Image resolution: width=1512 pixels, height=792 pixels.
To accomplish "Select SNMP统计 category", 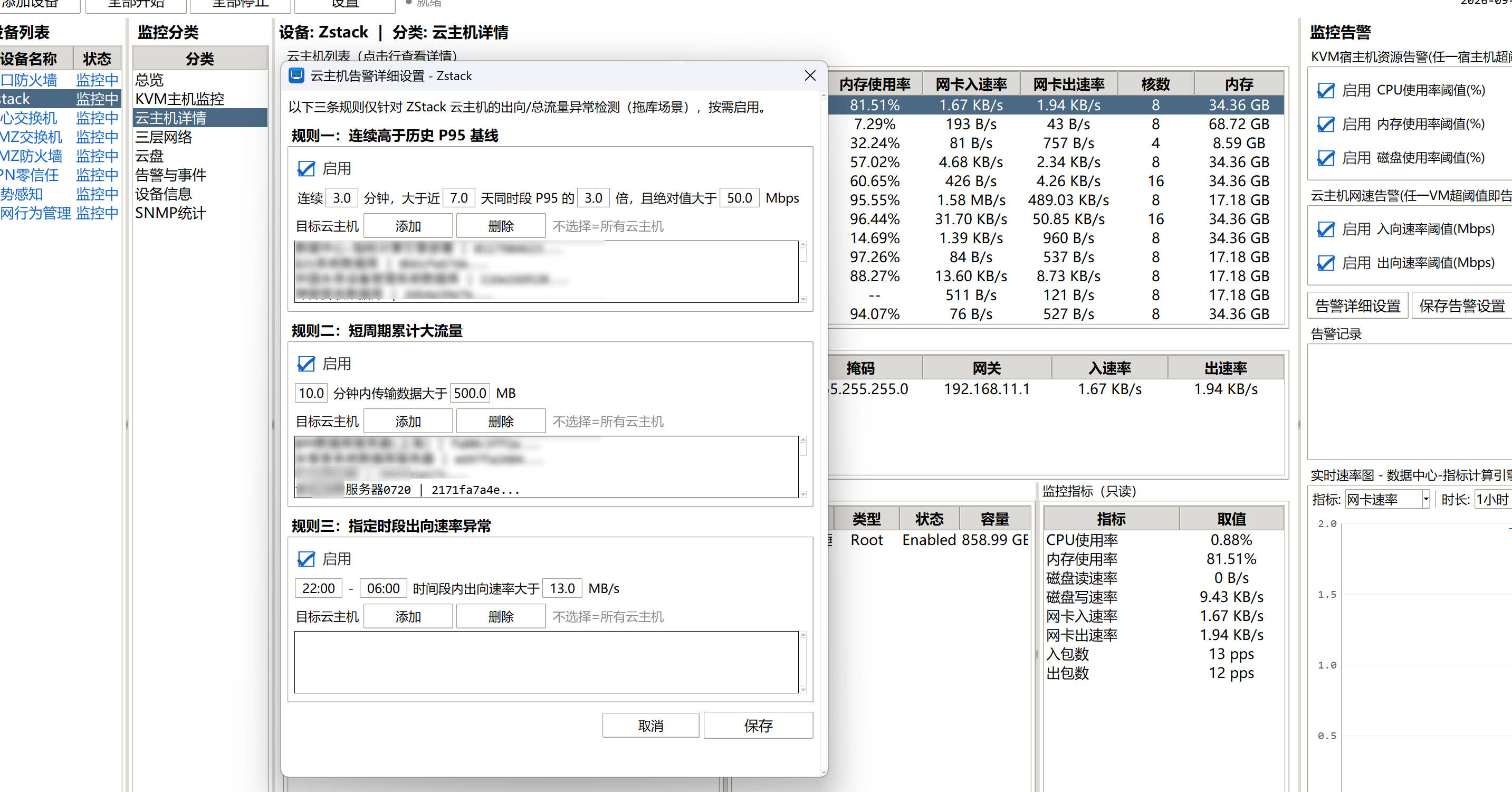I will coord(199,213).
